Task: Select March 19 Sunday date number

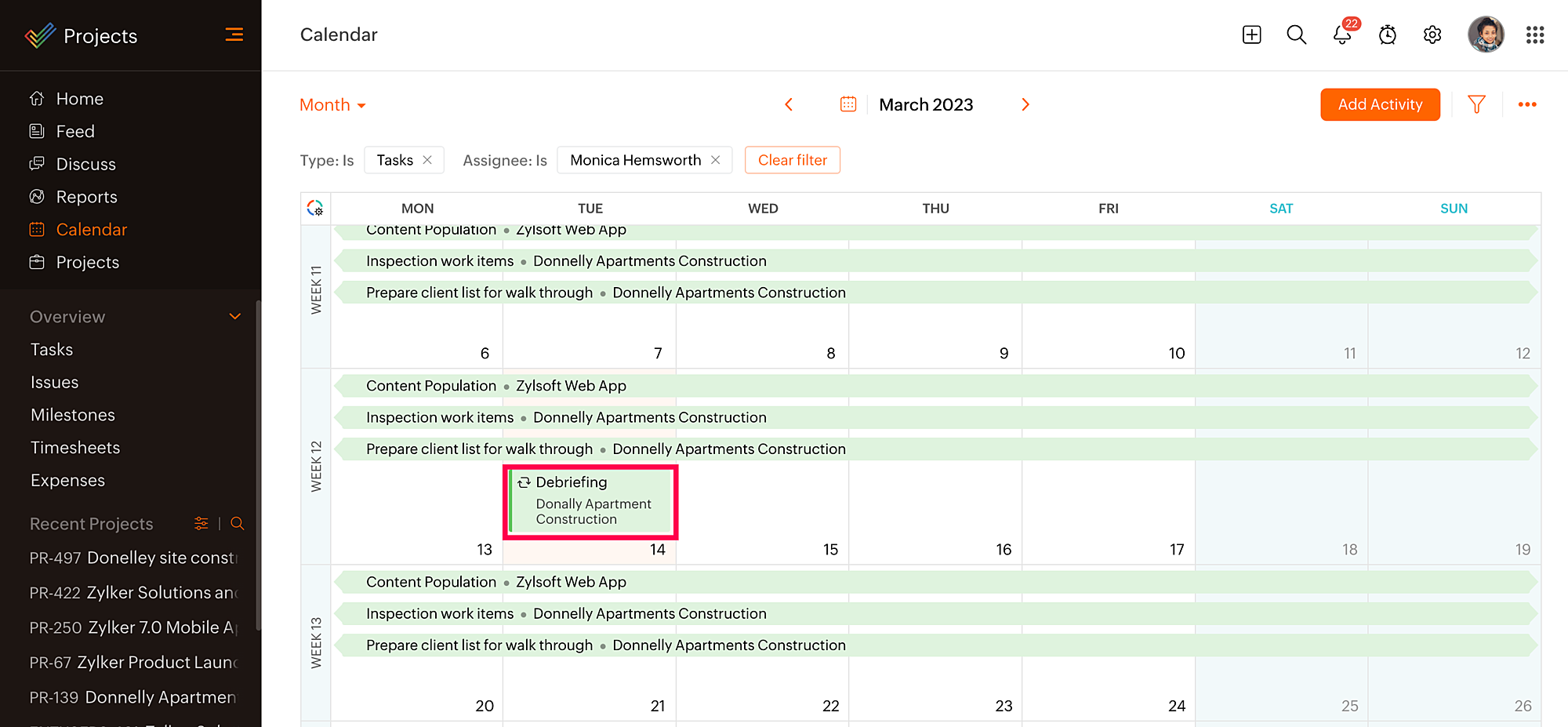Action: pos(1523,550)
